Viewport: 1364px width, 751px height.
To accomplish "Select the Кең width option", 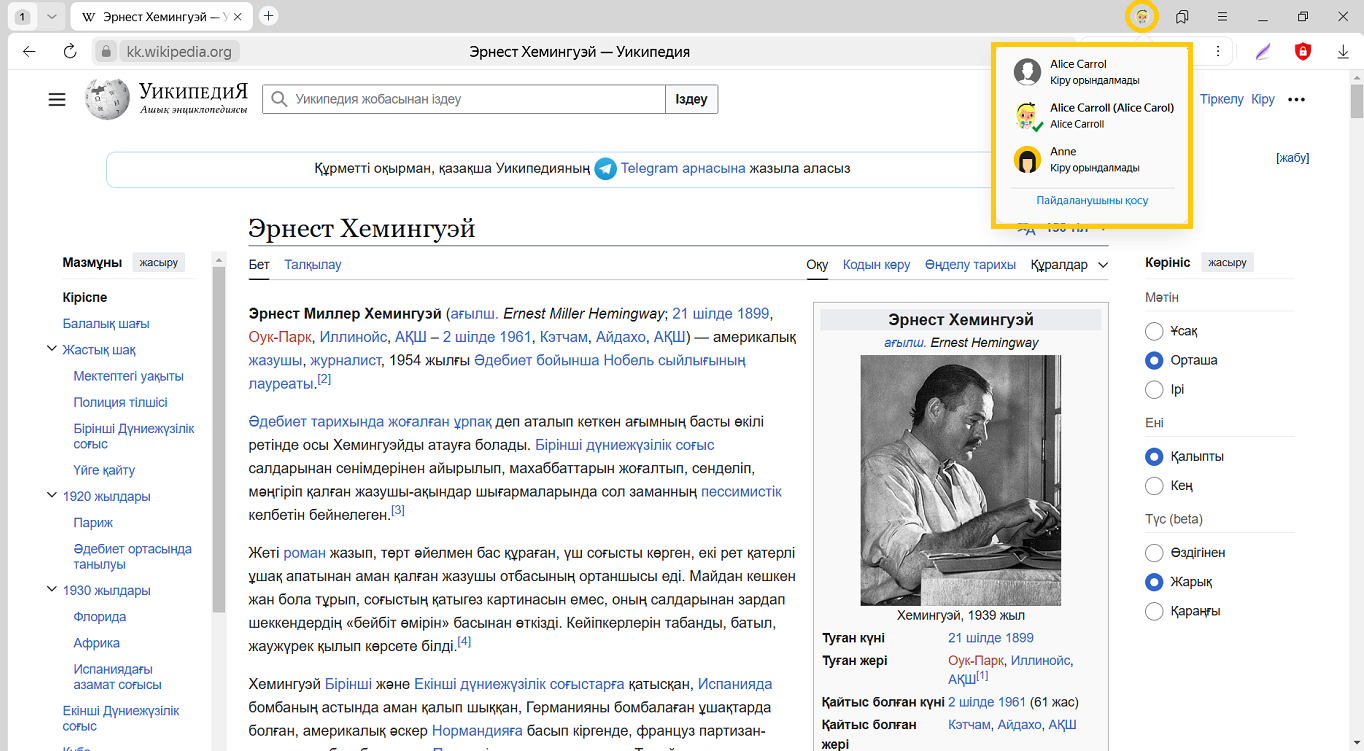I will click(x=1154, y=486).
